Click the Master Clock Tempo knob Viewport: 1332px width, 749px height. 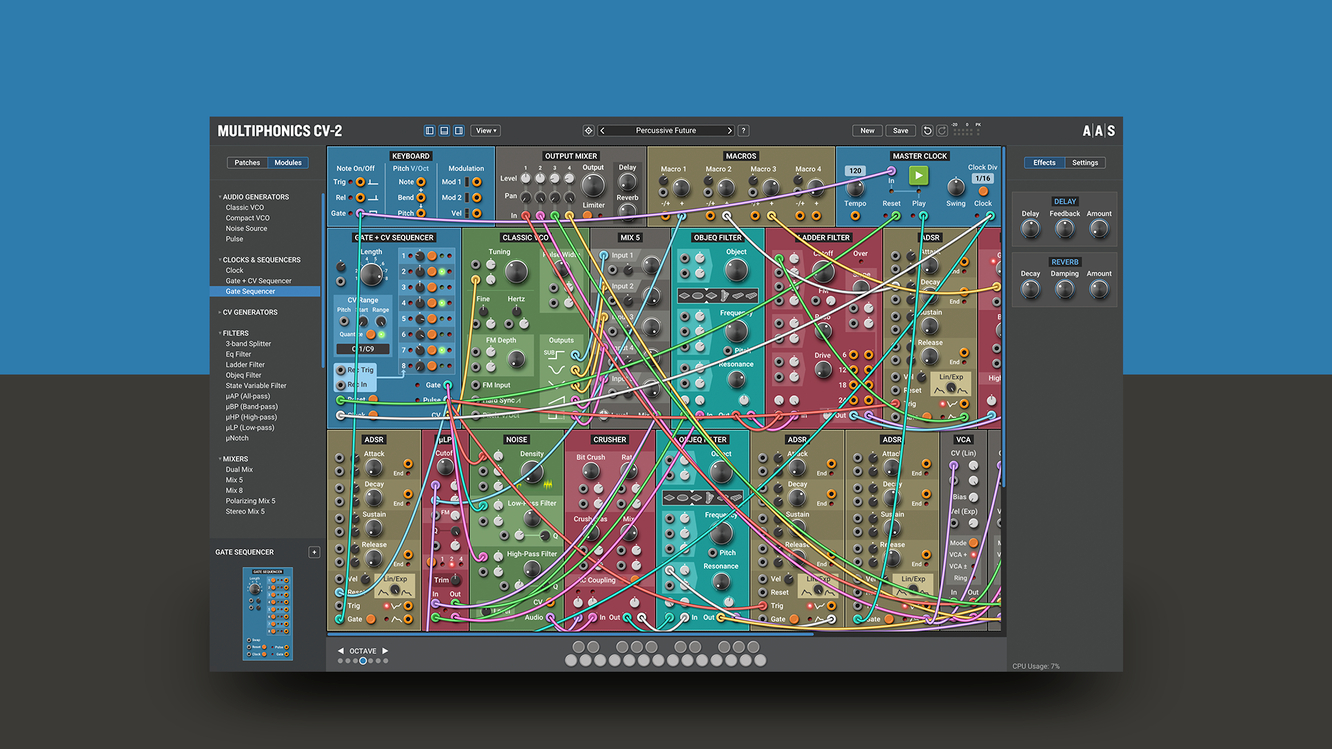855,187
